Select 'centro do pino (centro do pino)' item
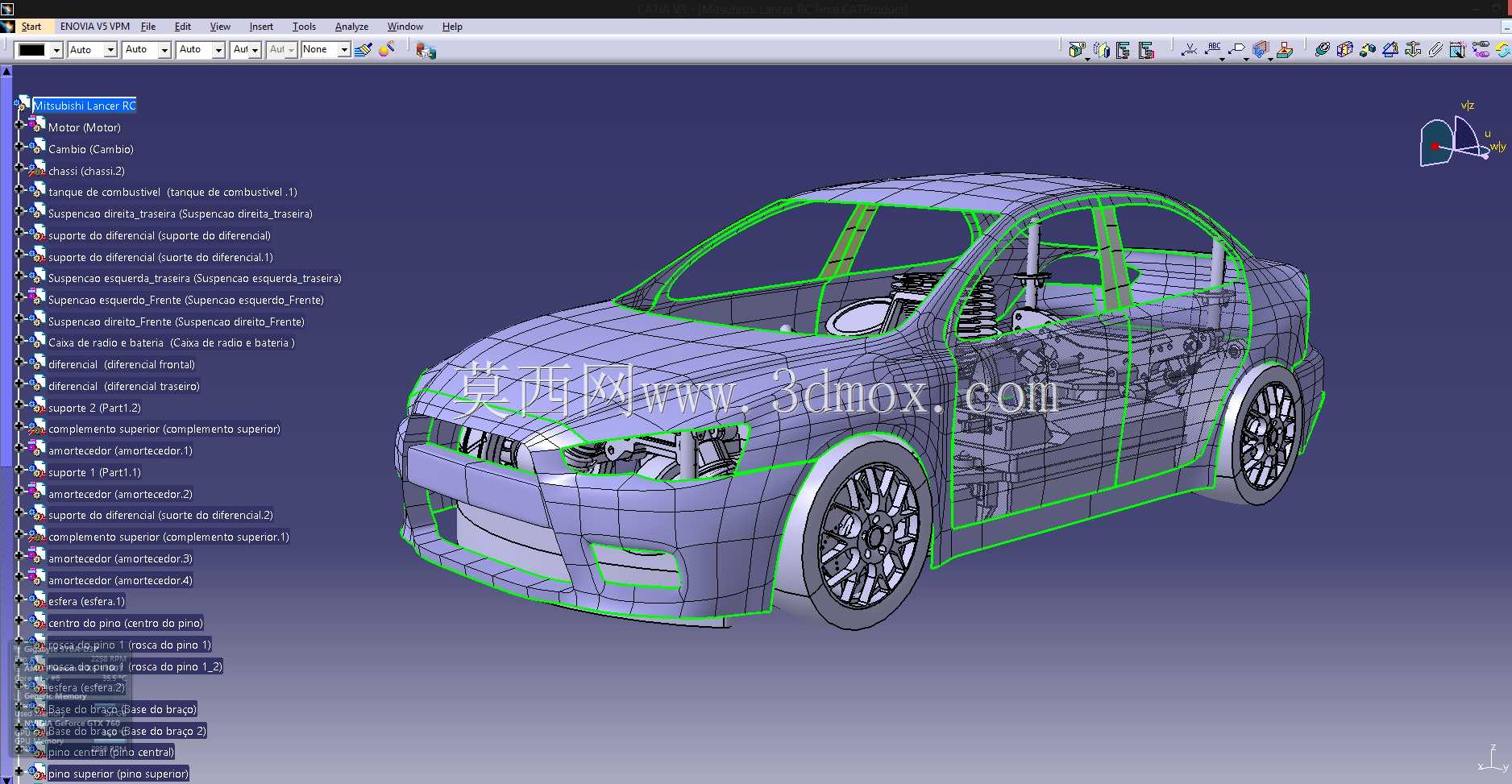Image resolution: width=1512 pixels, height=784 pixels. [126, 623]
